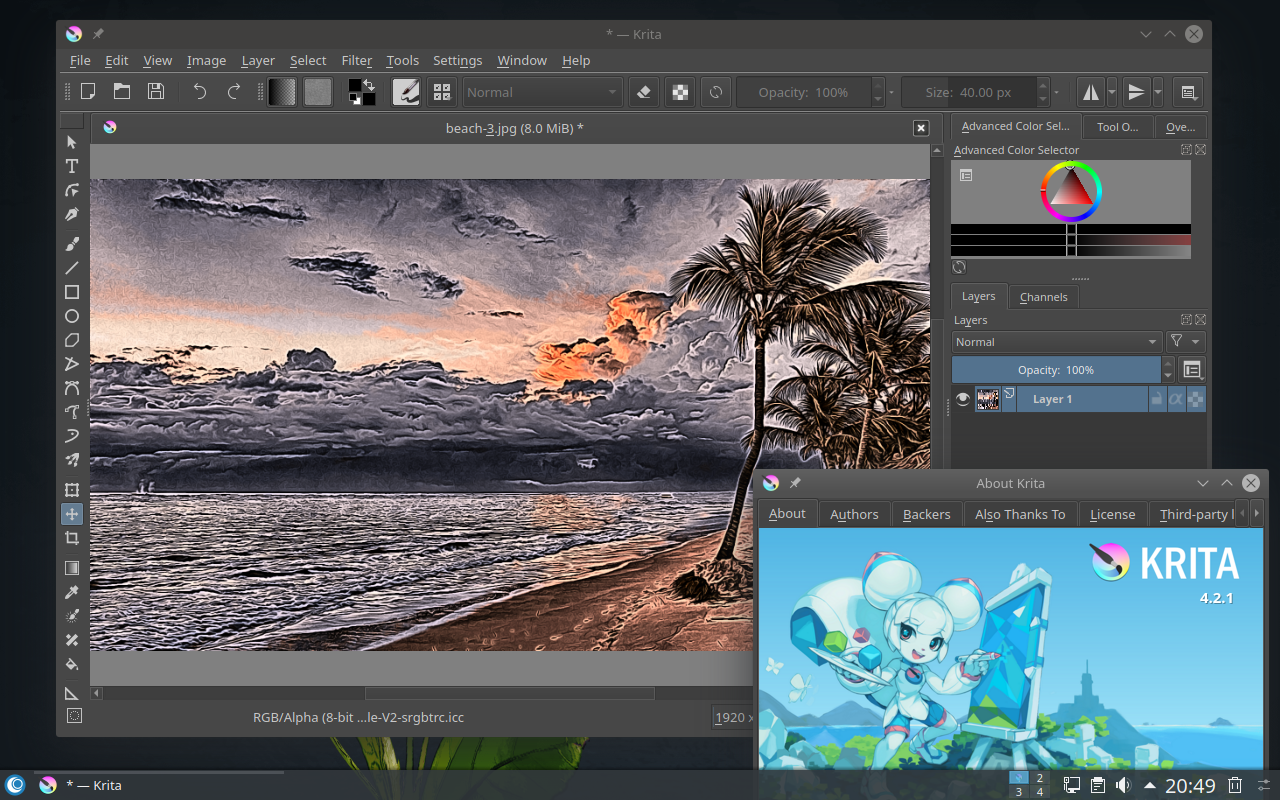Open the Filter menu
Screen dimensions: 1280x800
point(356,61)
